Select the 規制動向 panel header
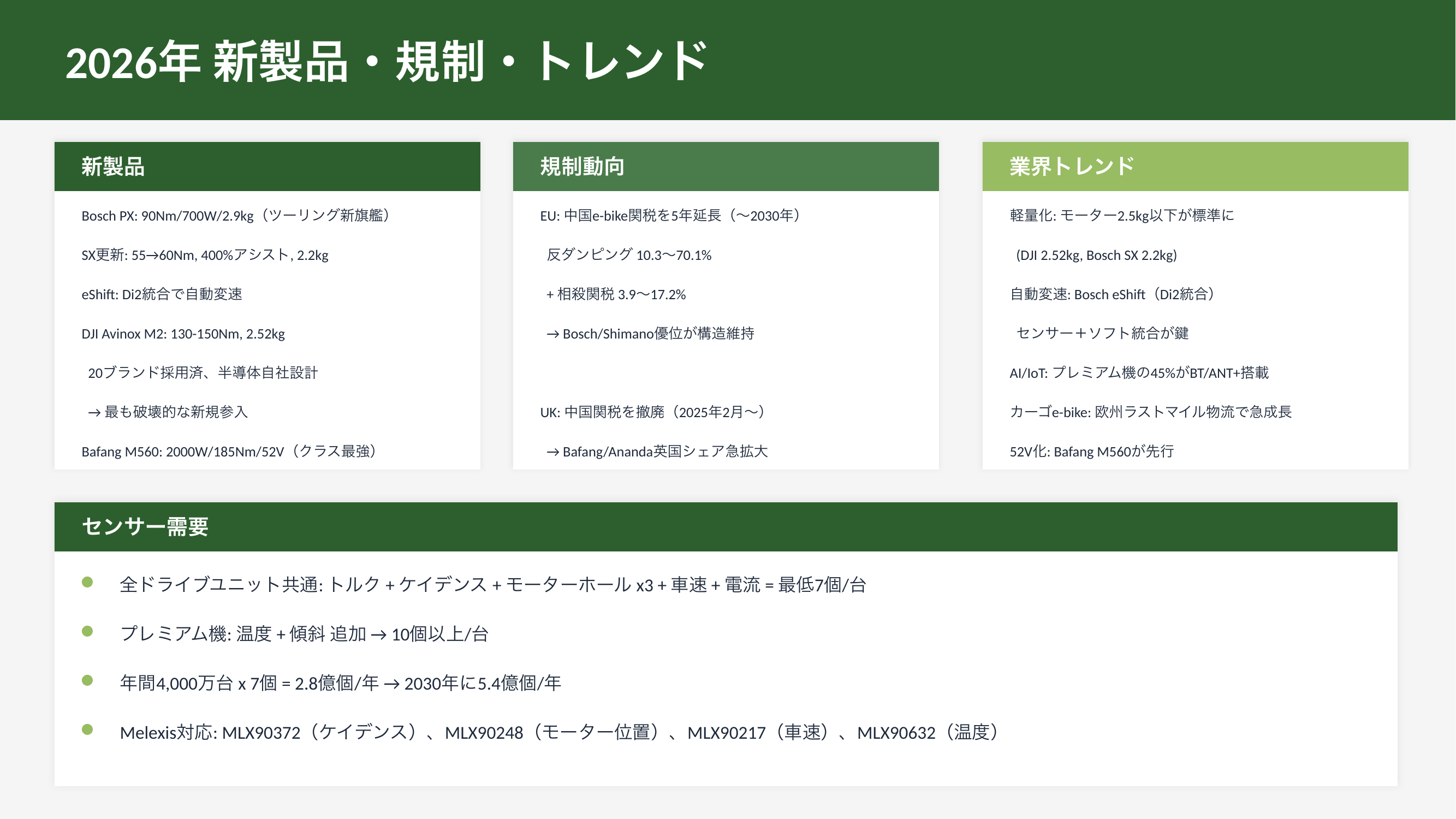This screenshot has height=819, width=1456. [x=725, y=166]
